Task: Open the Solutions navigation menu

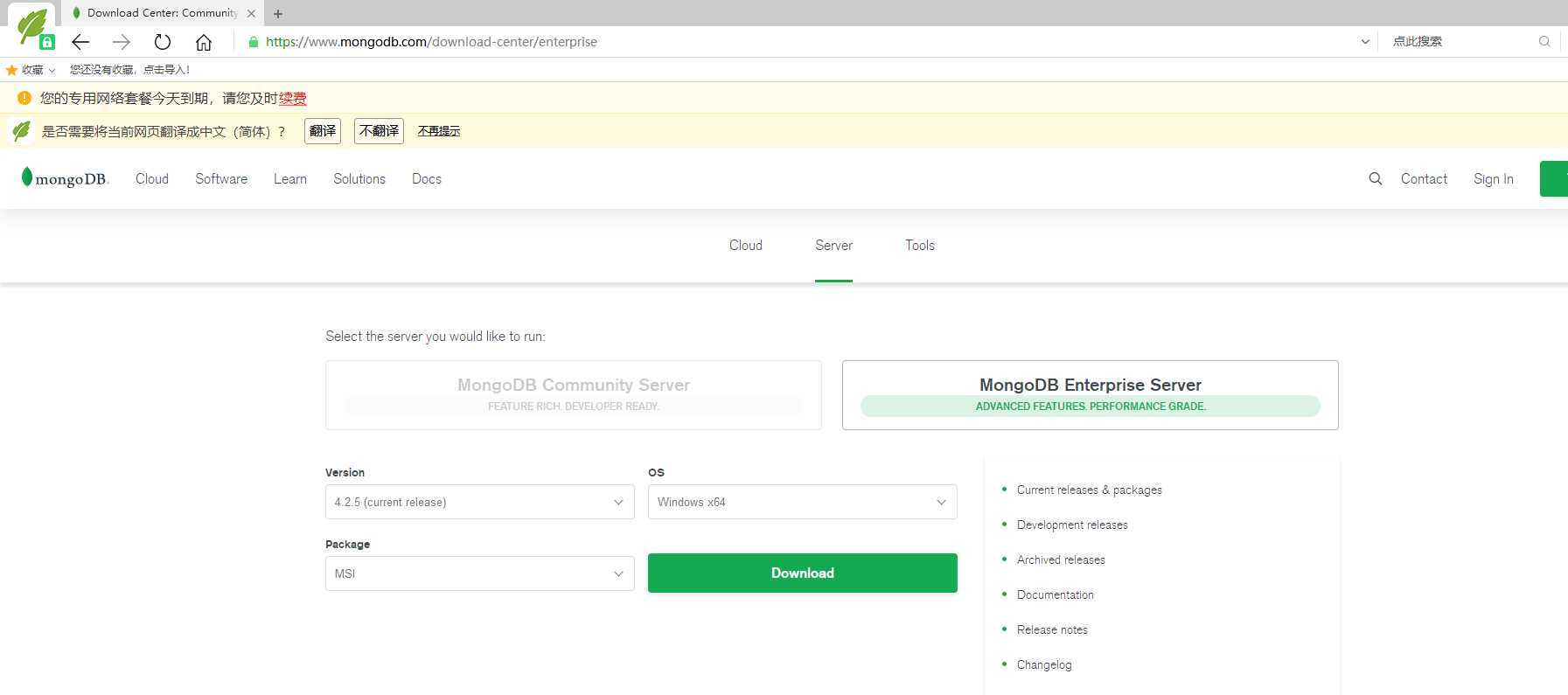Action: [359, 178]
